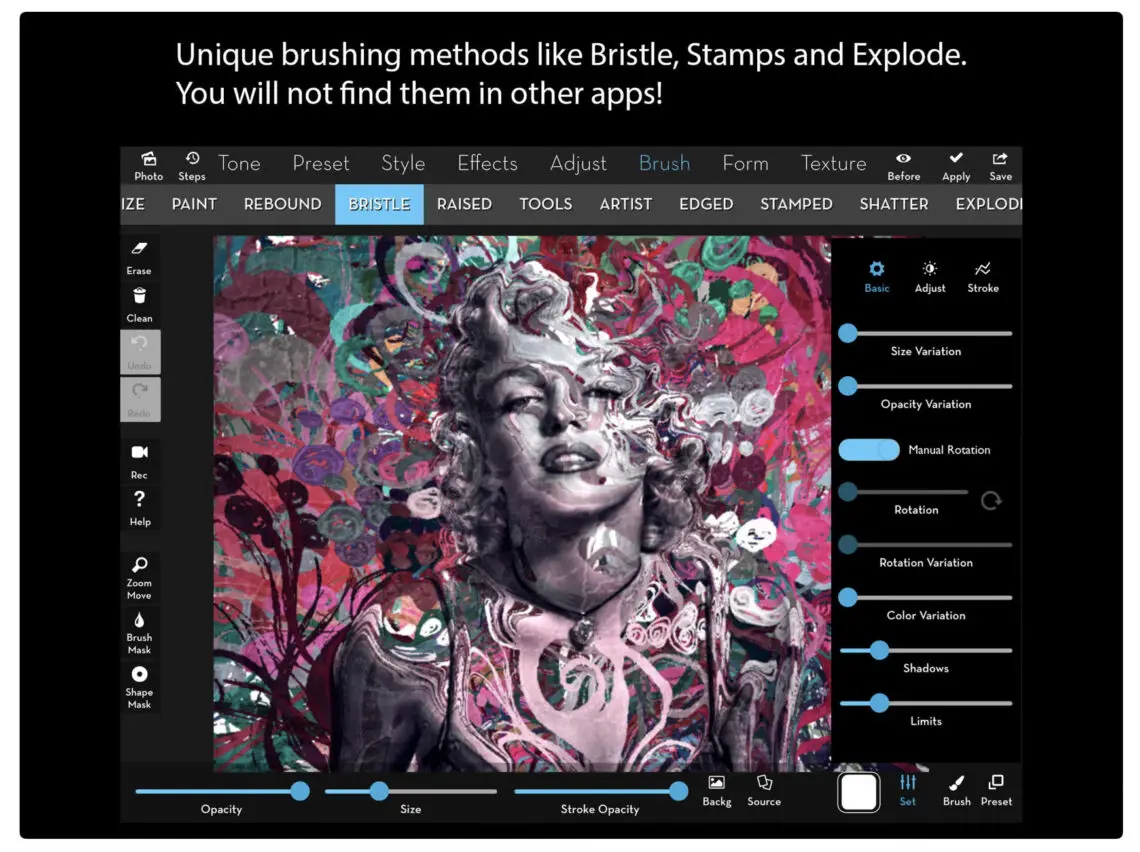Viewport: 1140px width, 852px height.
Task: Open the Photo import icon
Action: [148, 165]
